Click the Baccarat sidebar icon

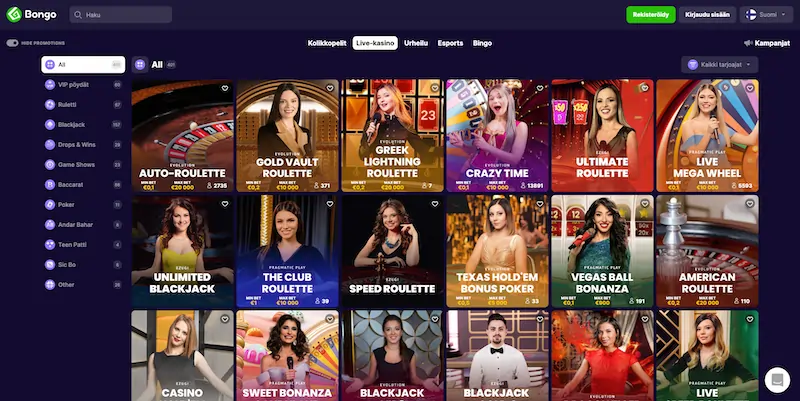click(50, 185)
